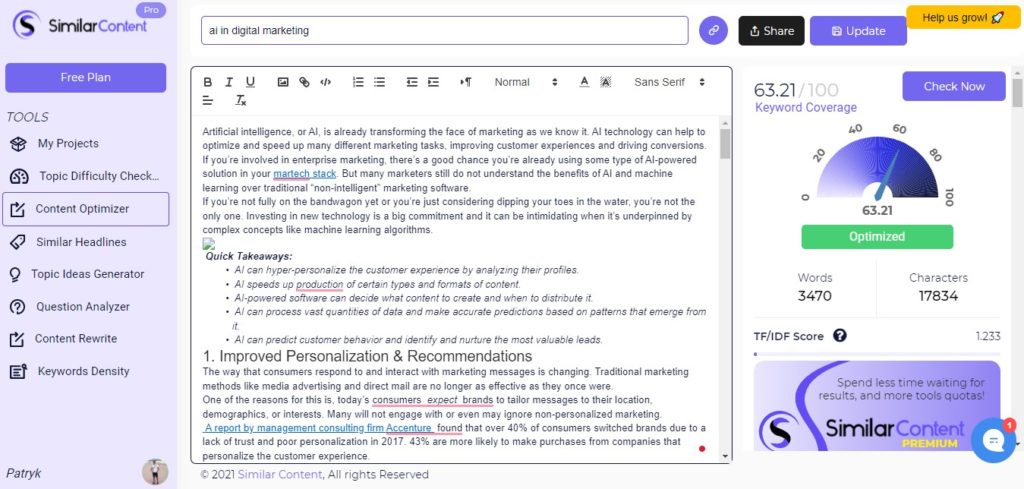The image size is (1024, 489).
Task: Click the Help us grow button
Action: pos(962,18)
